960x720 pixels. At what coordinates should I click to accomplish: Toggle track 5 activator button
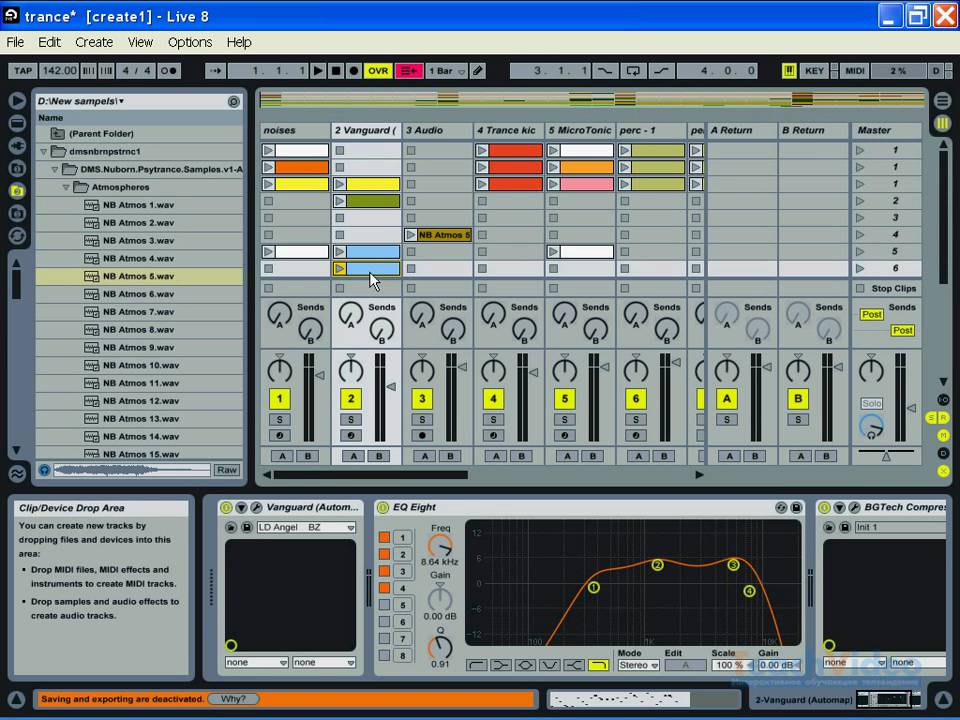pos(564,399)
